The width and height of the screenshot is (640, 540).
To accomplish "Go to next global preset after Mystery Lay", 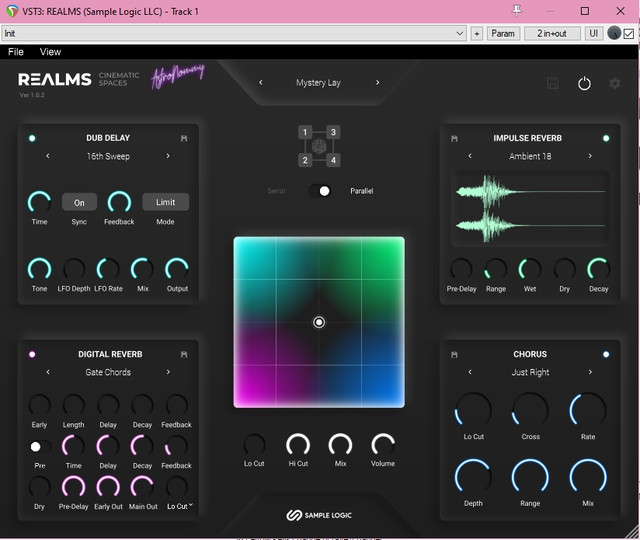I will coord(378,82).
